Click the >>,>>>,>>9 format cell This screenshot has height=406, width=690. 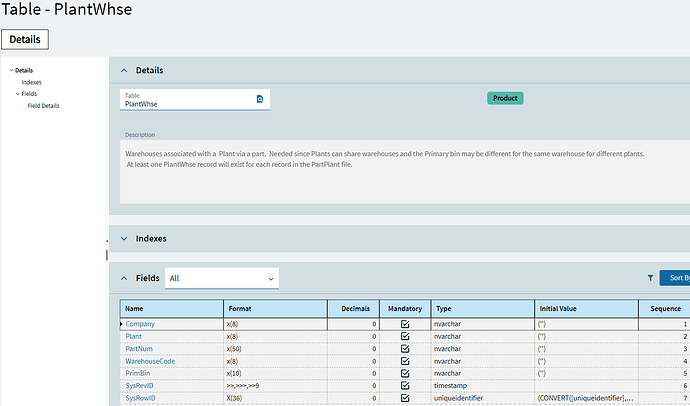point(275,385)
